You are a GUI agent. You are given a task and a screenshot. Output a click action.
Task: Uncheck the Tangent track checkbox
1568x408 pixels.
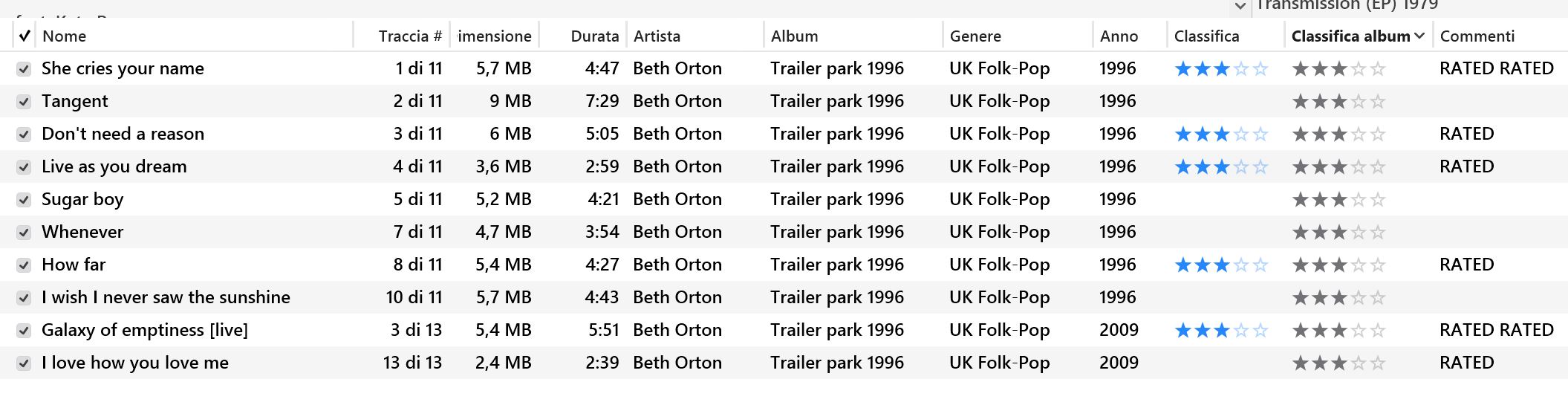24,102
